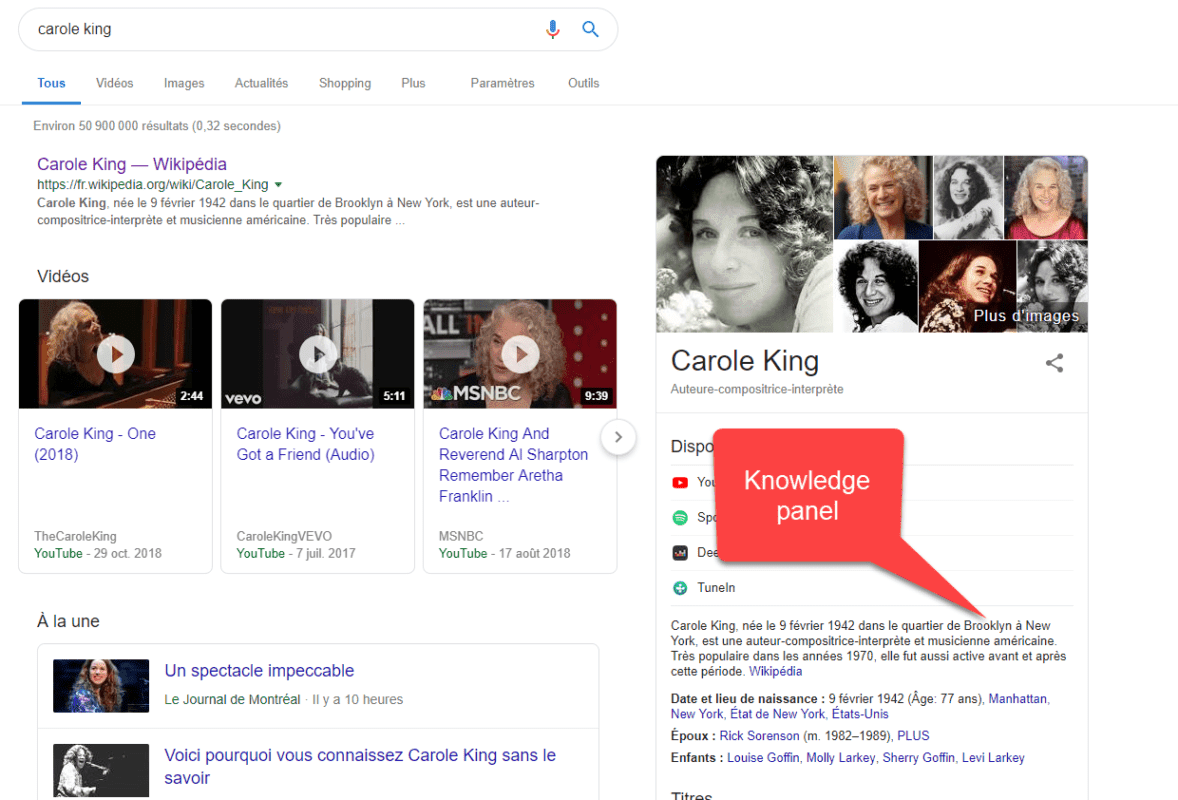Screen dimensions: 1178x800
Task: Switch to the Actualités tab
Action: pyautogui.click(x=261, y=83)
